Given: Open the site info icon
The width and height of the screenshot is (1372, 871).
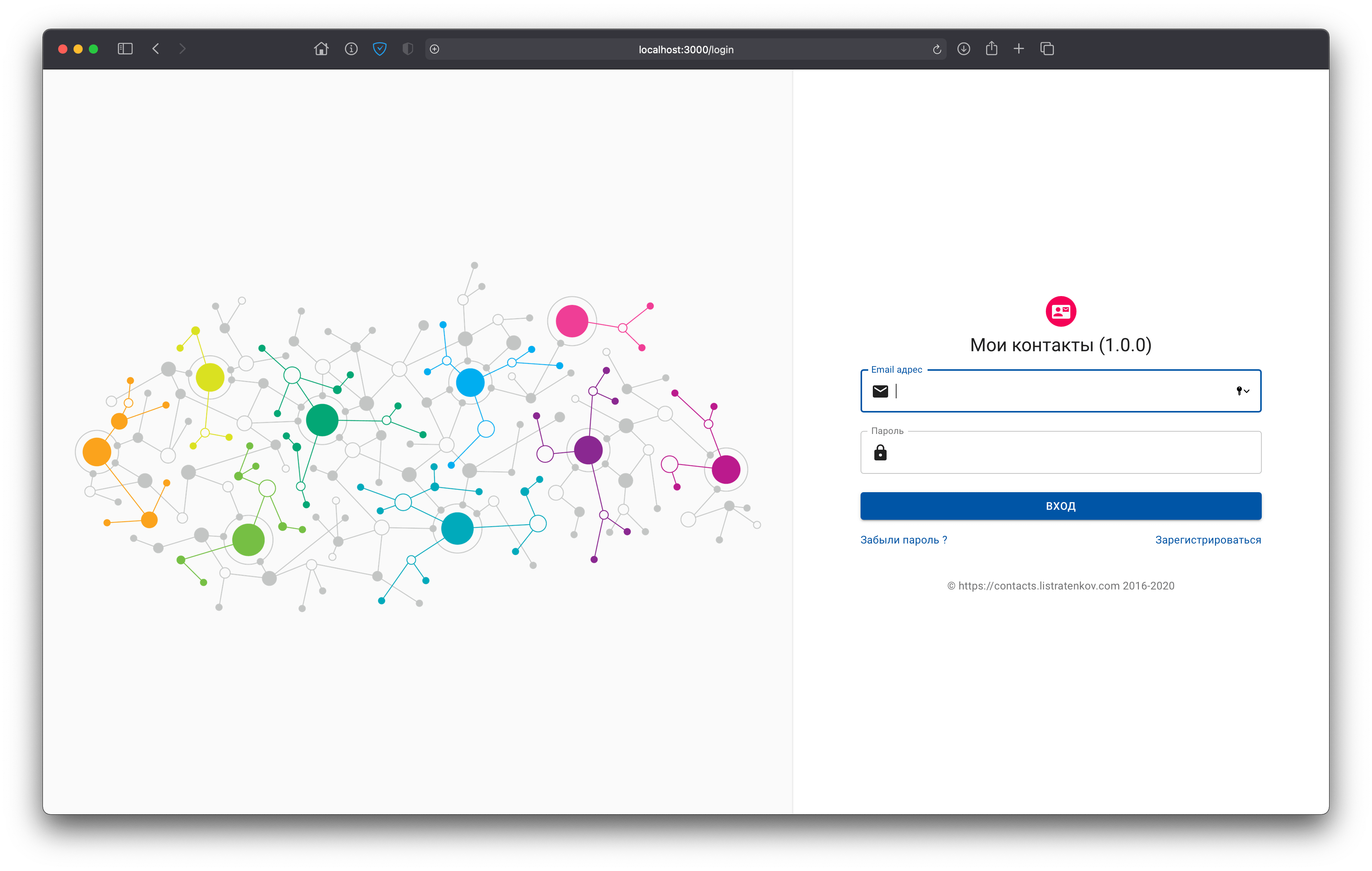Looking at the screenshot, I should (351, 49).
